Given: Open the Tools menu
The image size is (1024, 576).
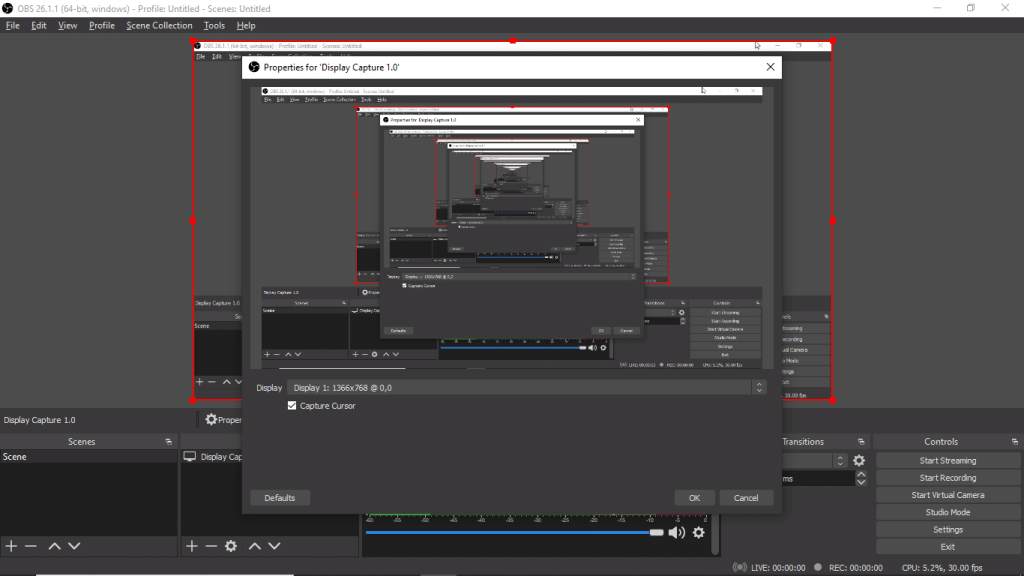Looking at the screenshot, I should 214,25.
